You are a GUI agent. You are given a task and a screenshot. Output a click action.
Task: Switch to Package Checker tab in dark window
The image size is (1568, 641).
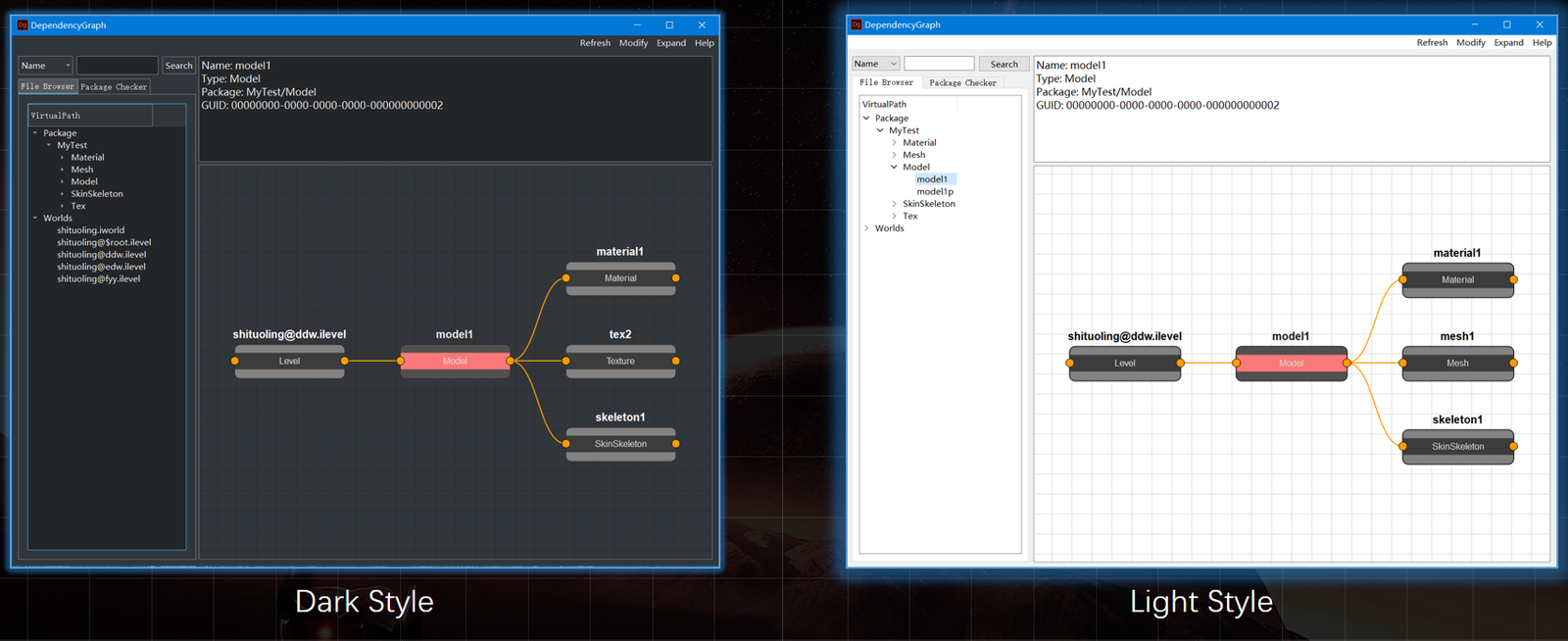pyautogui.click(x=114, y=86)
